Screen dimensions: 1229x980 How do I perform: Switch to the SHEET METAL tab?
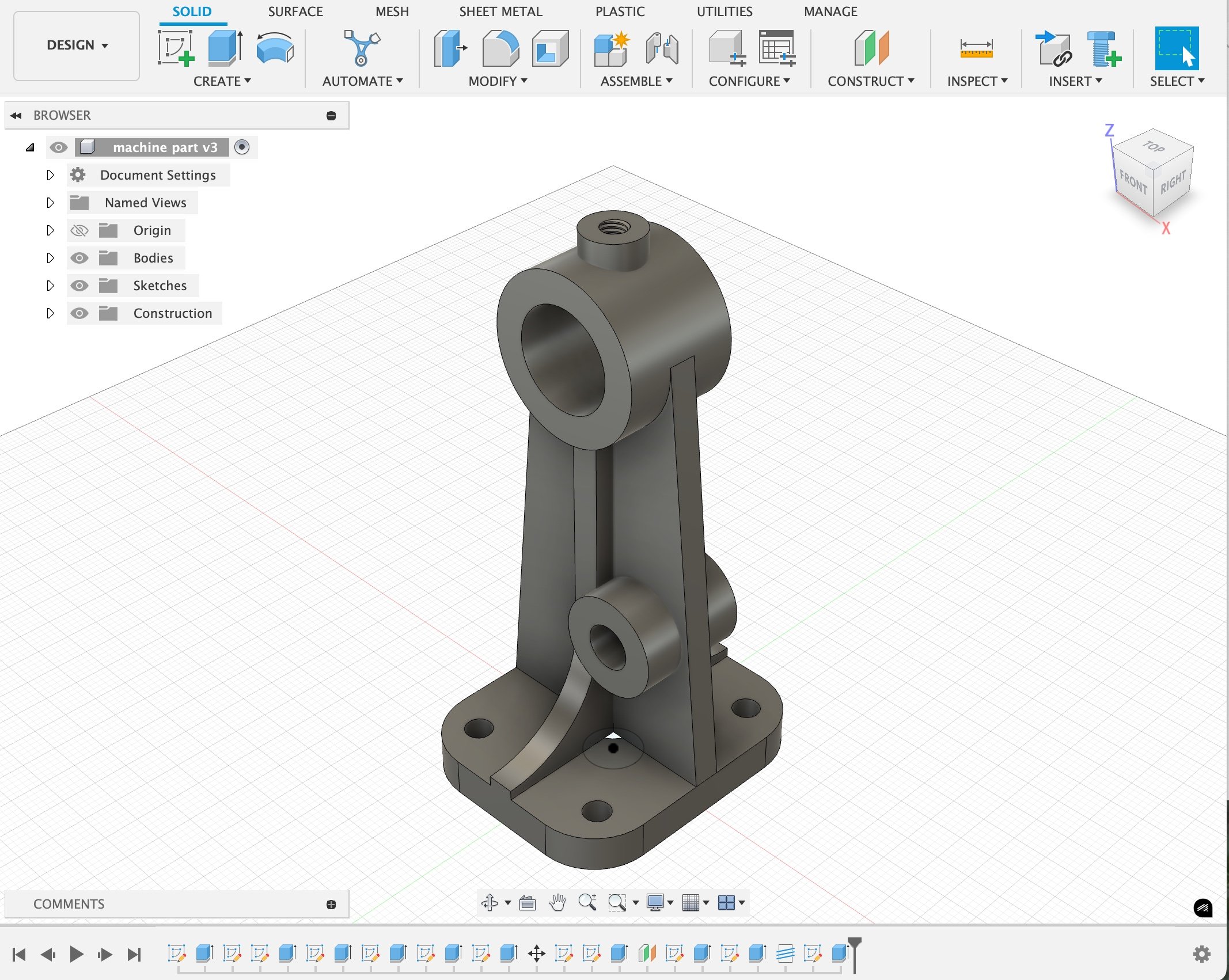click(x=500, y=12)
